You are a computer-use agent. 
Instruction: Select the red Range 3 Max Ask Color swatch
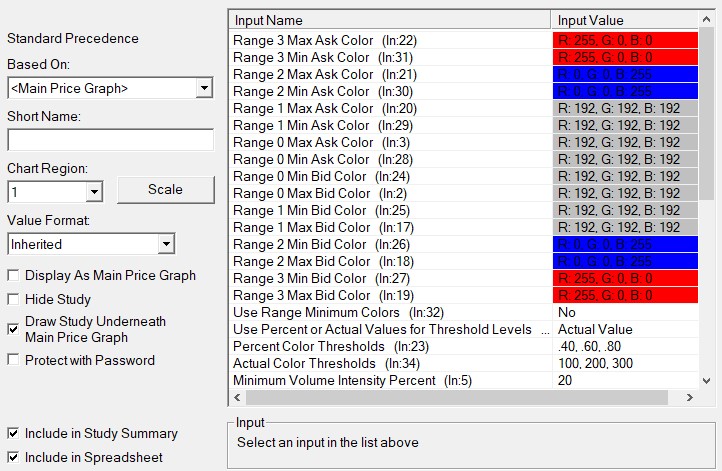[x=624, y=40]
